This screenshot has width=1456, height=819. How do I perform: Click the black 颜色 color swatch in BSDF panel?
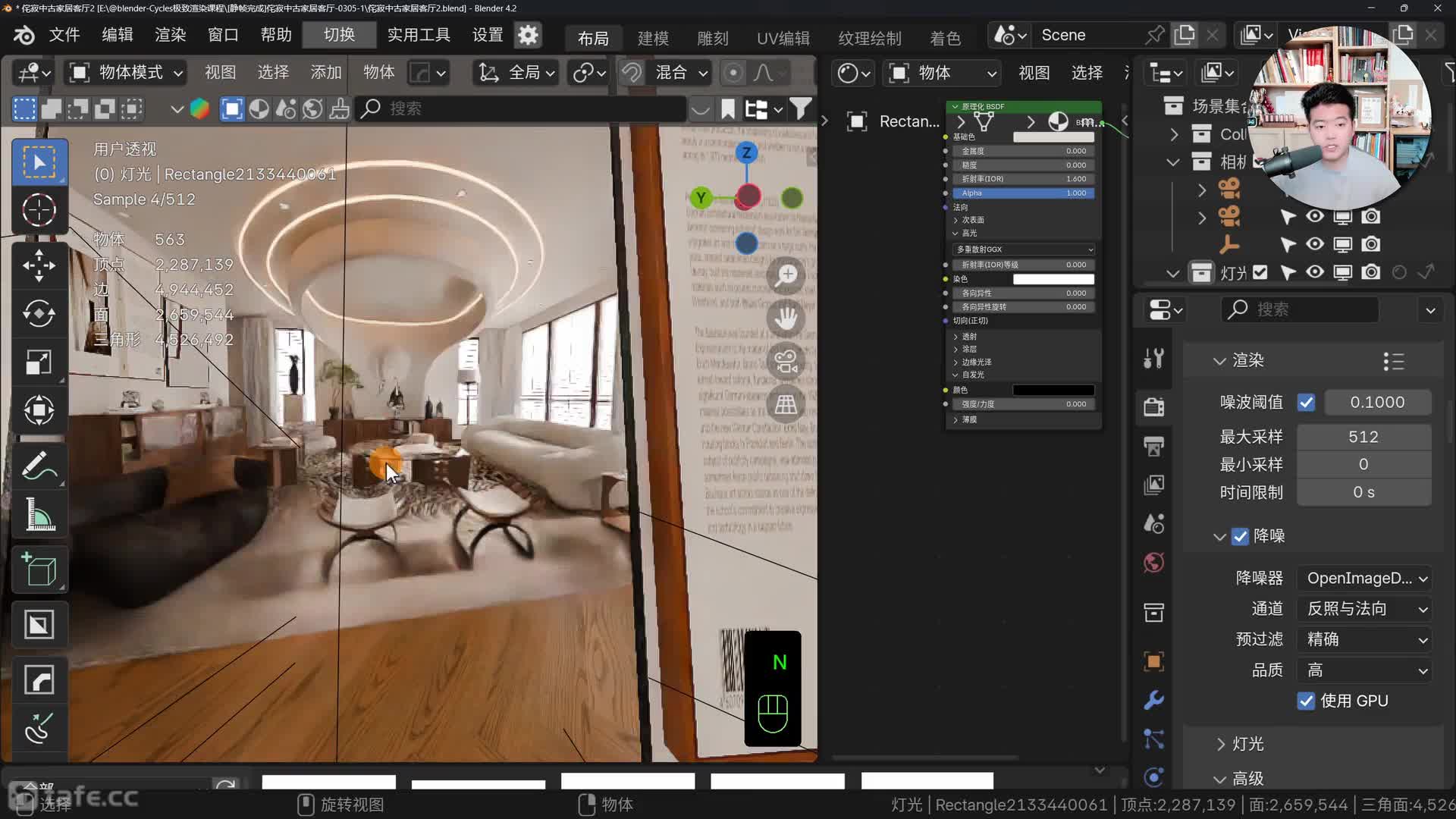[1053, 390]
